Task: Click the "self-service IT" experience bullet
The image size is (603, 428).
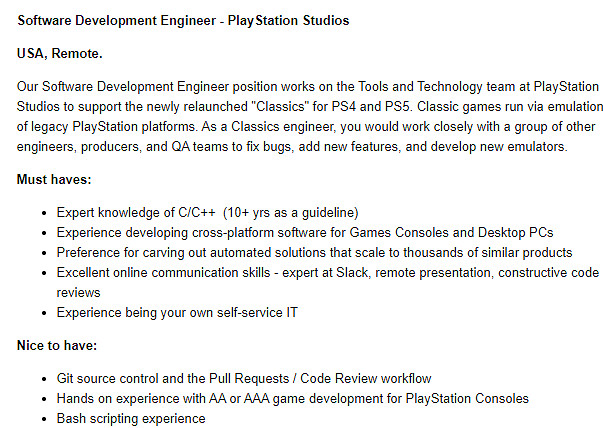Action: click(177, 313)
